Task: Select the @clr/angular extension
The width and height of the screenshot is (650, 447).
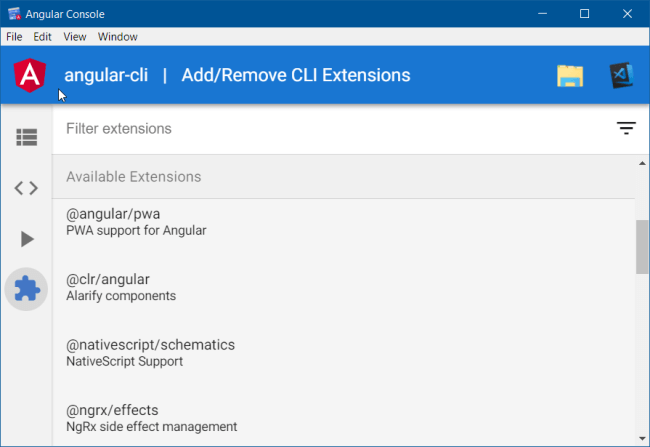Action: pyautogui.click(x=343, y=287)
